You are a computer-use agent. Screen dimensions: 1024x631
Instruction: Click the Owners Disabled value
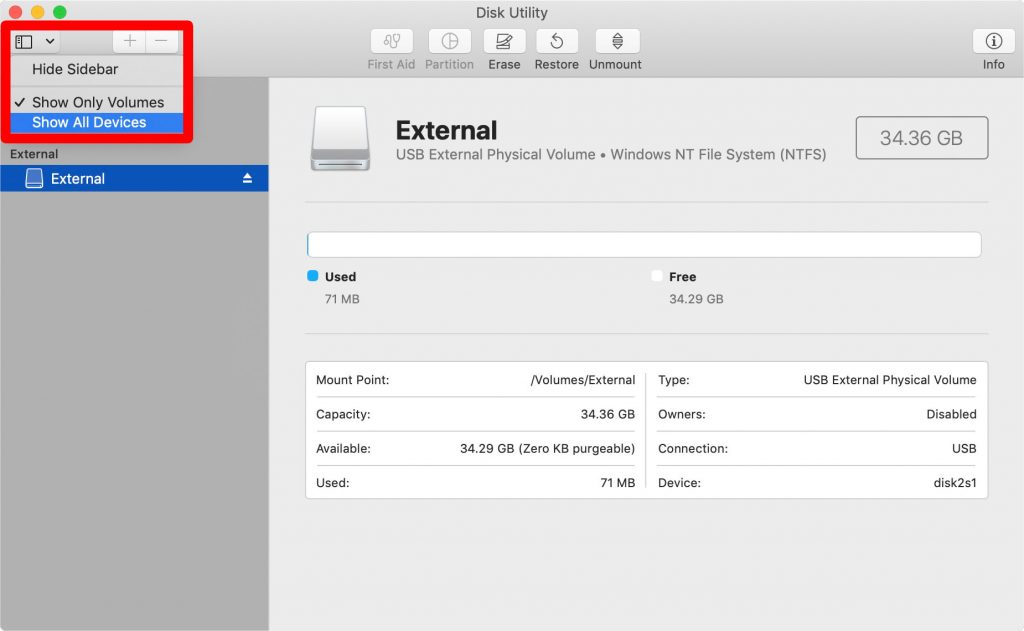coord(952,414)
